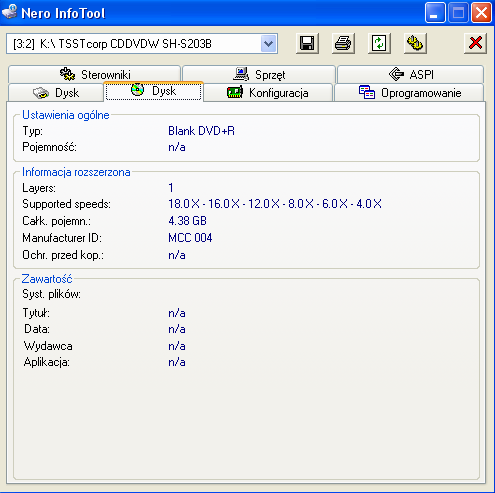Screen dimensions: 495x493
Task: Click the Save (floppy disk) icon
Action: point(307,43)
